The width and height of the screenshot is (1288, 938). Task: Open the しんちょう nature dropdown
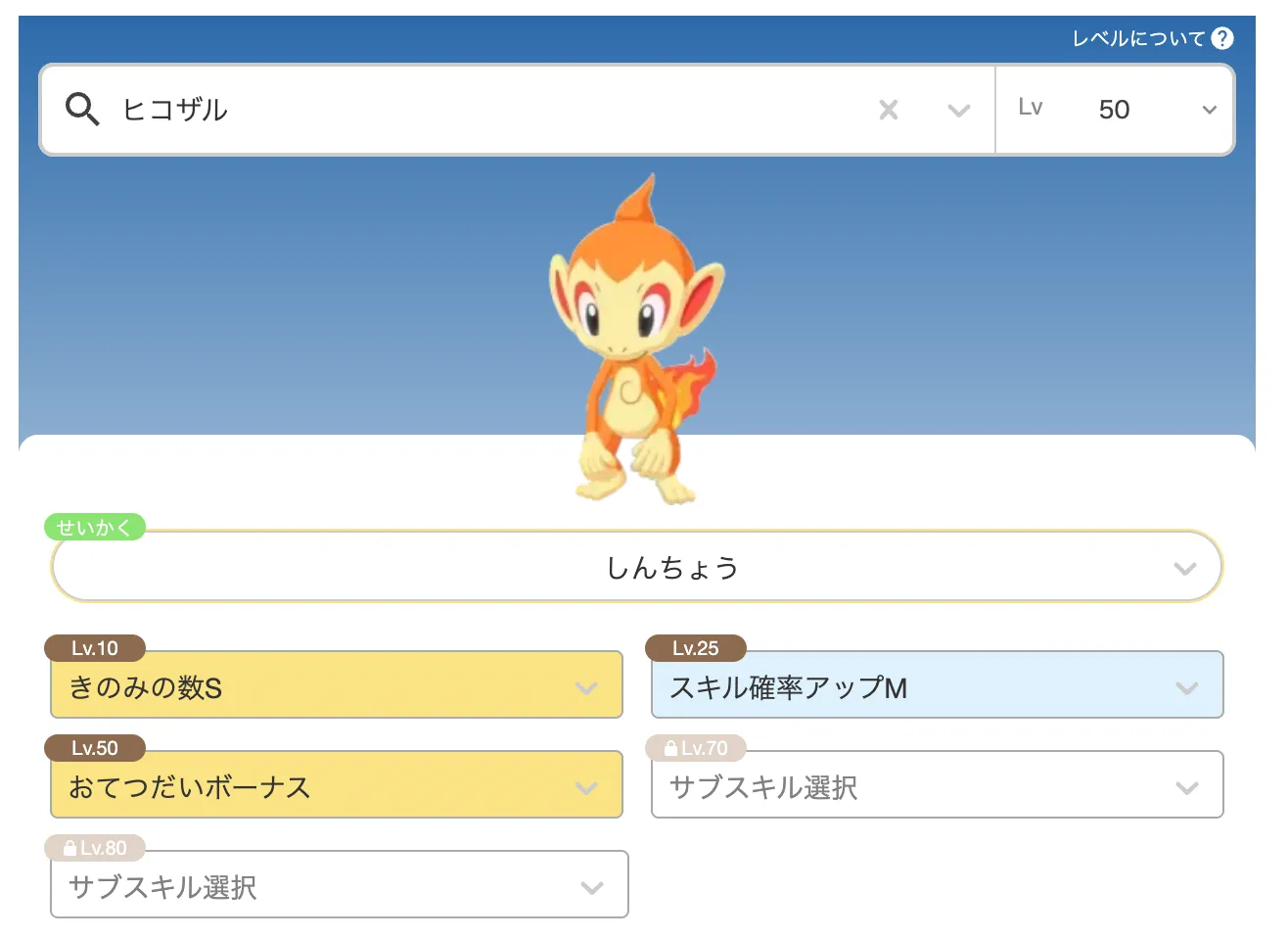[x=637, y=567]
